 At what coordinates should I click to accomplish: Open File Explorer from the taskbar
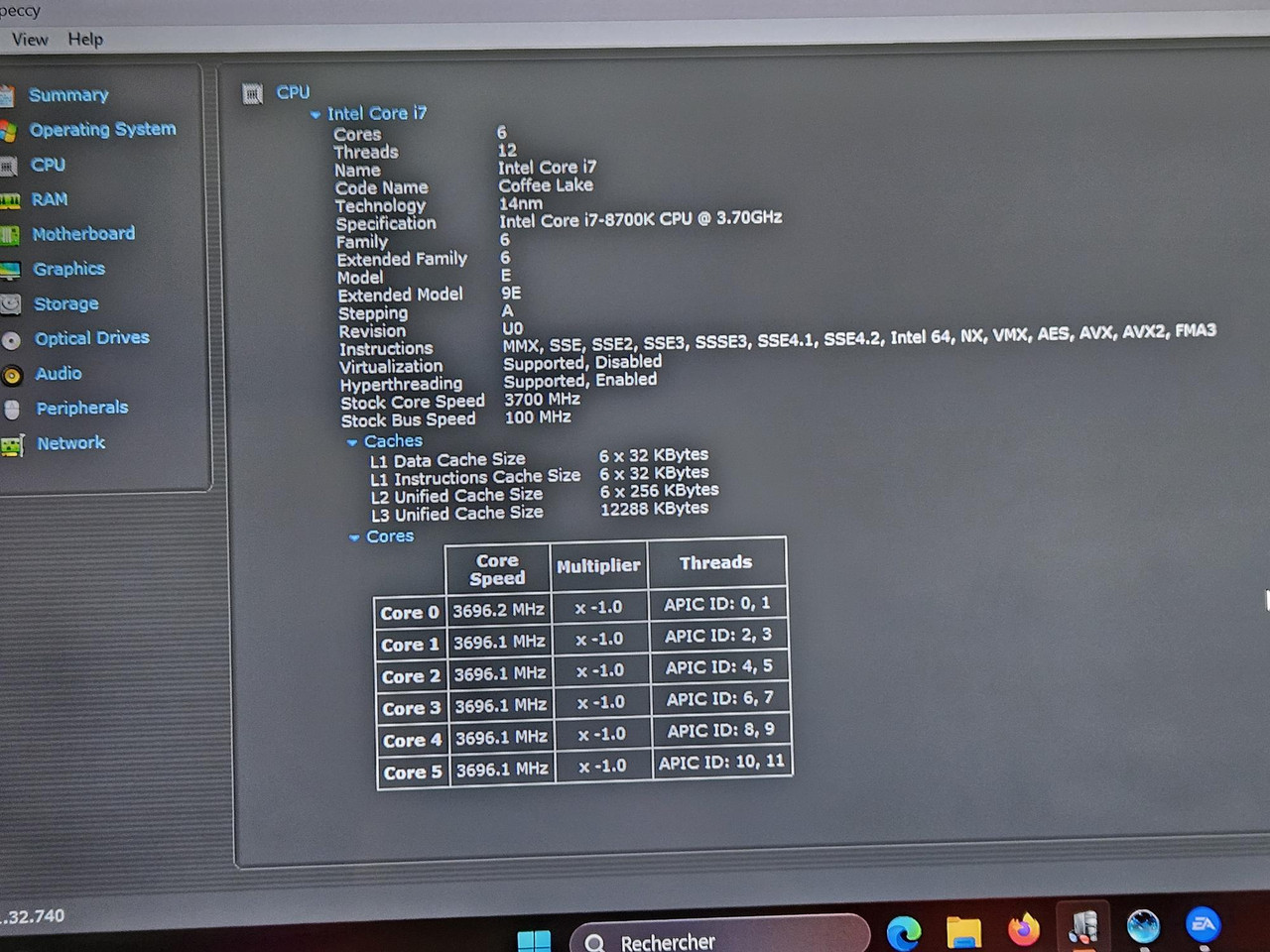point(963,932)
